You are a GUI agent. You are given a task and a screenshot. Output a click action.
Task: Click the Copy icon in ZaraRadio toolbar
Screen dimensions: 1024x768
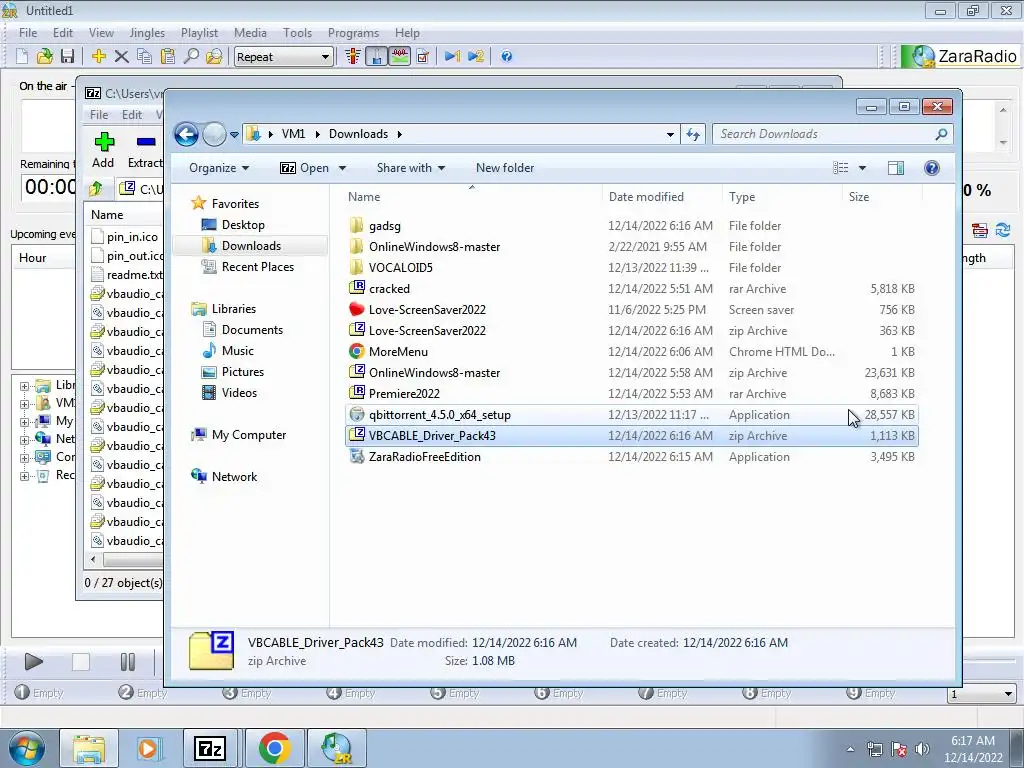coord(144,57)
